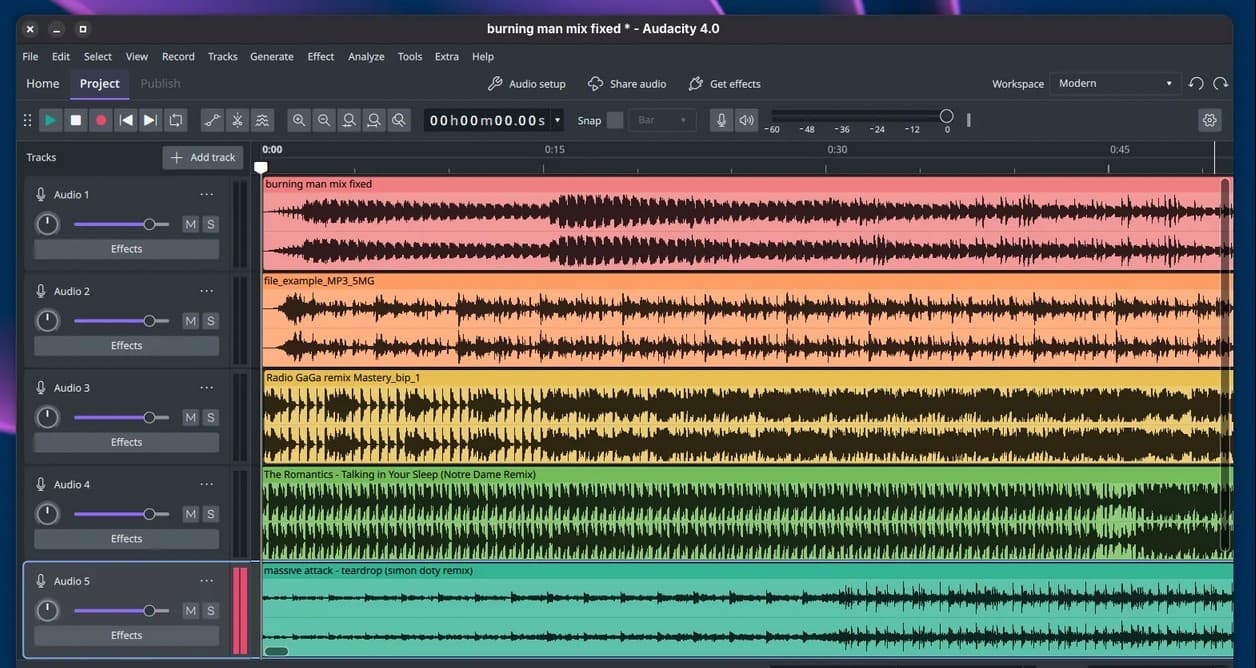Expand the time format dropdown arrow
This screenshot has height=668, width=1256.
tap(558, 120)
